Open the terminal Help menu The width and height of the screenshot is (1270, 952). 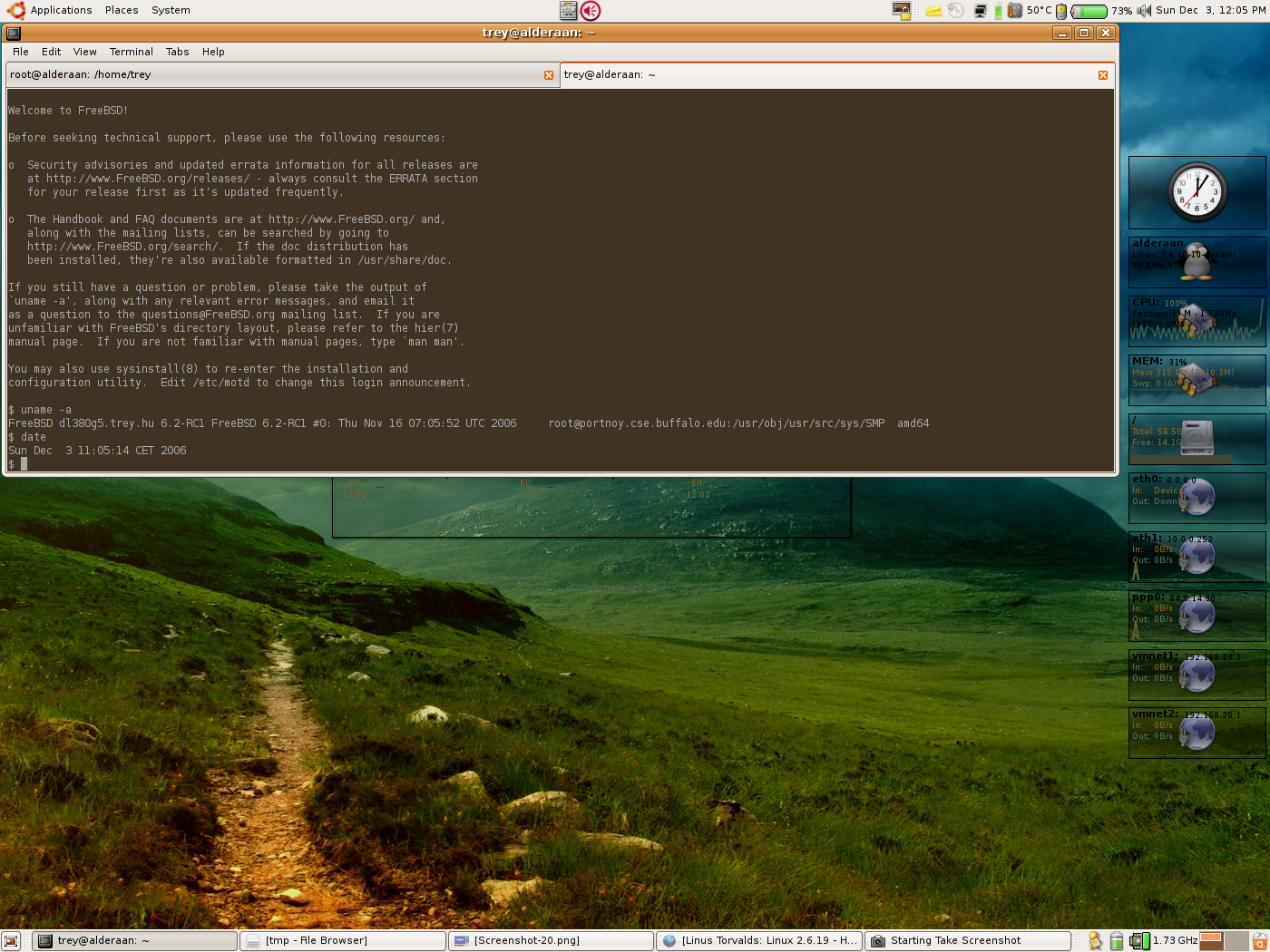tap(213, 52)
